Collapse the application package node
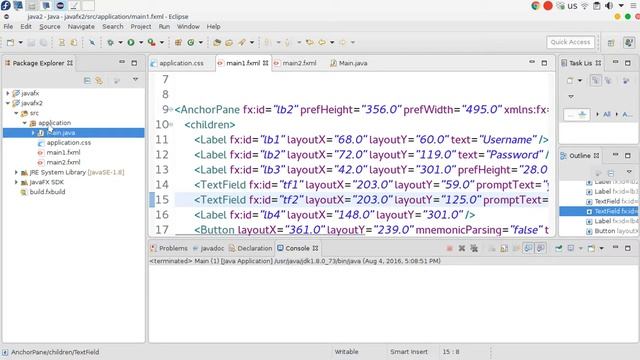Viewport: 640px width, 360px height. (25, 123)
